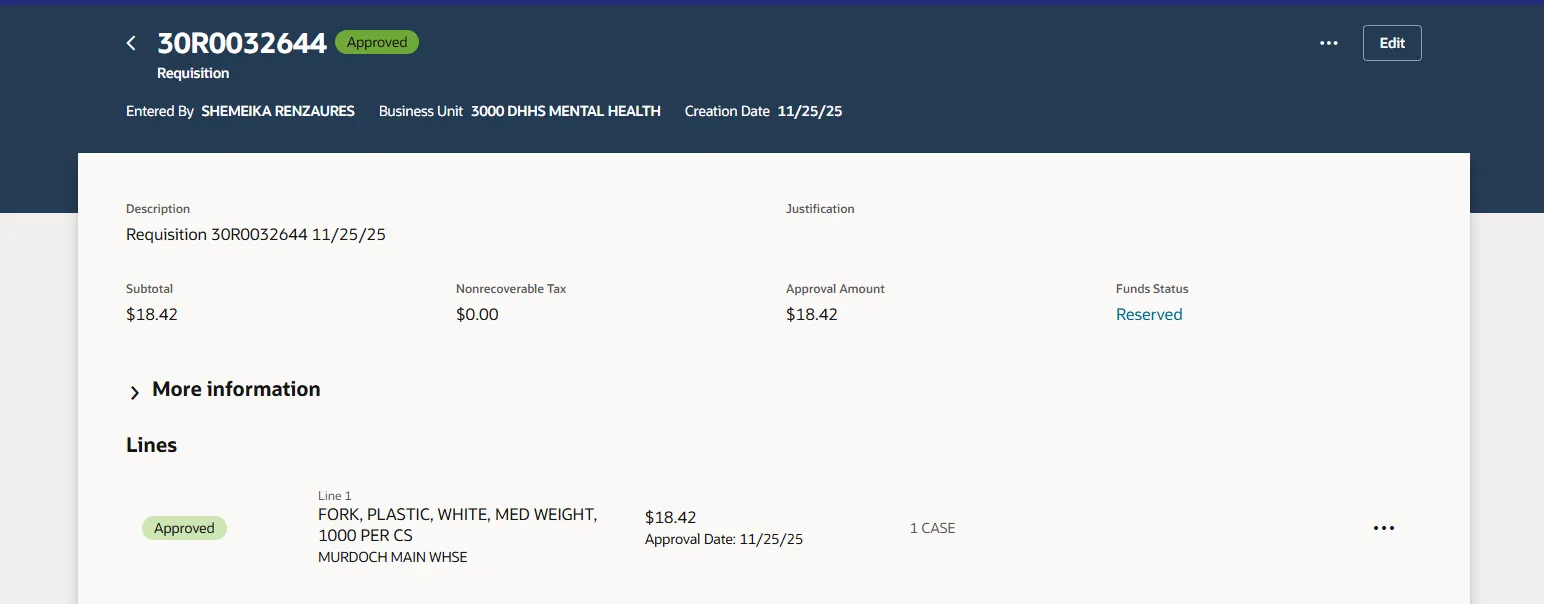Click the requisition Description text
Viewport: 1544px width, 604px height.
[255, 235]
